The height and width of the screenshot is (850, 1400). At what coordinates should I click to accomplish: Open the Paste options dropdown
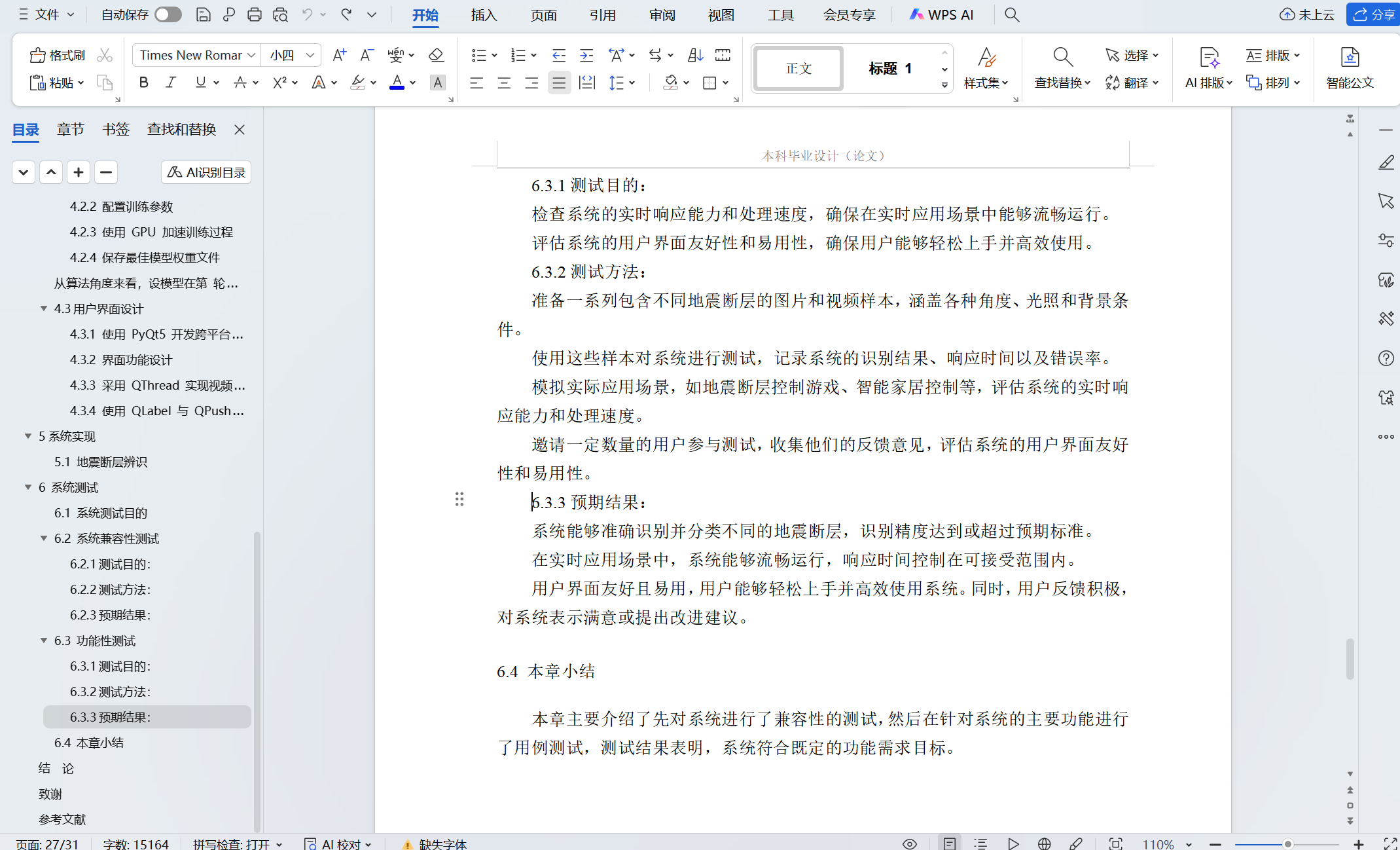tap(81, 83)
